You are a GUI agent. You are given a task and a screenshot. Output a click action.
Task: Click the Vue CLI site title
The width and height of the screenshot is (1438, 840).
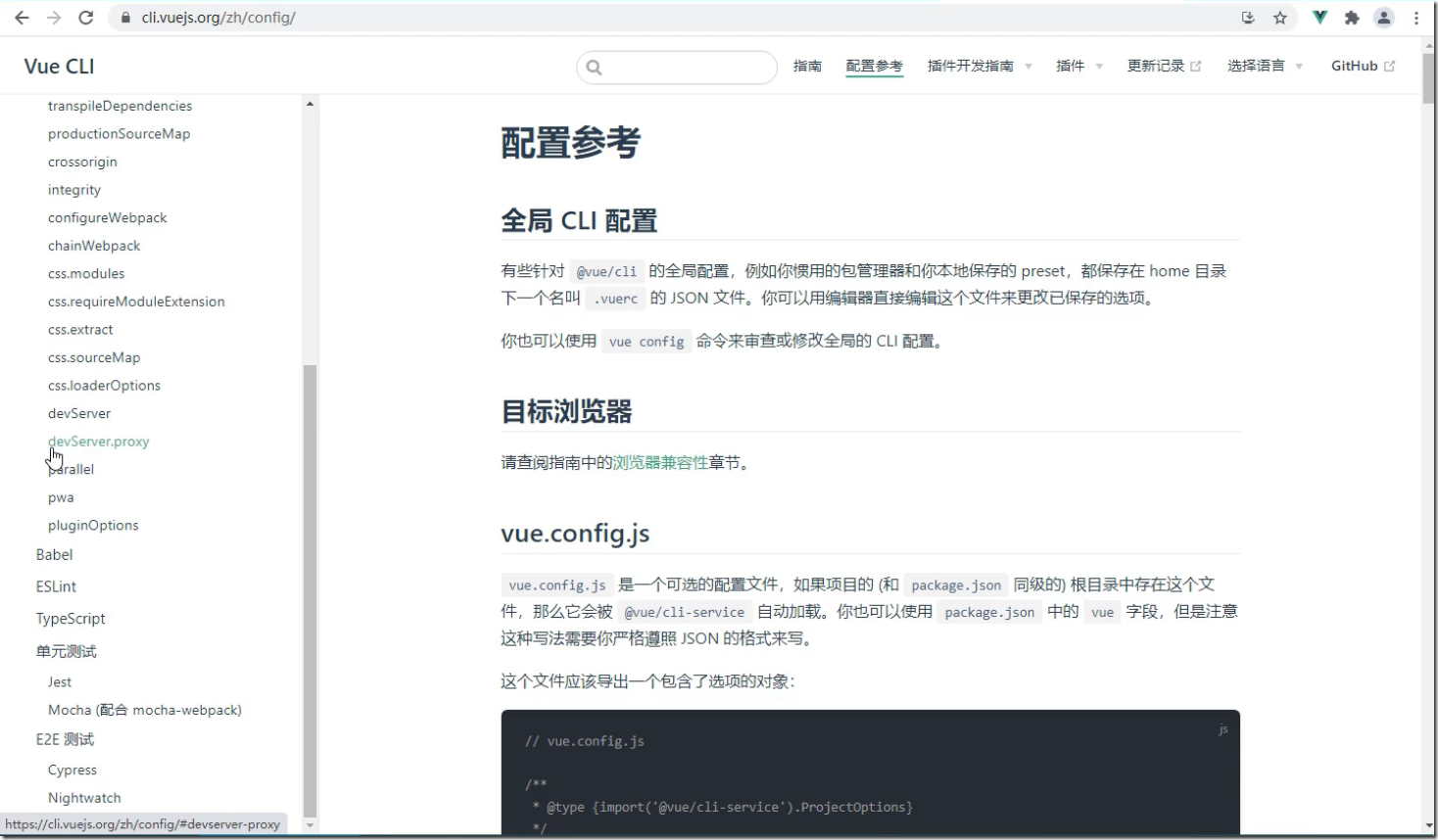coord(60,67)
